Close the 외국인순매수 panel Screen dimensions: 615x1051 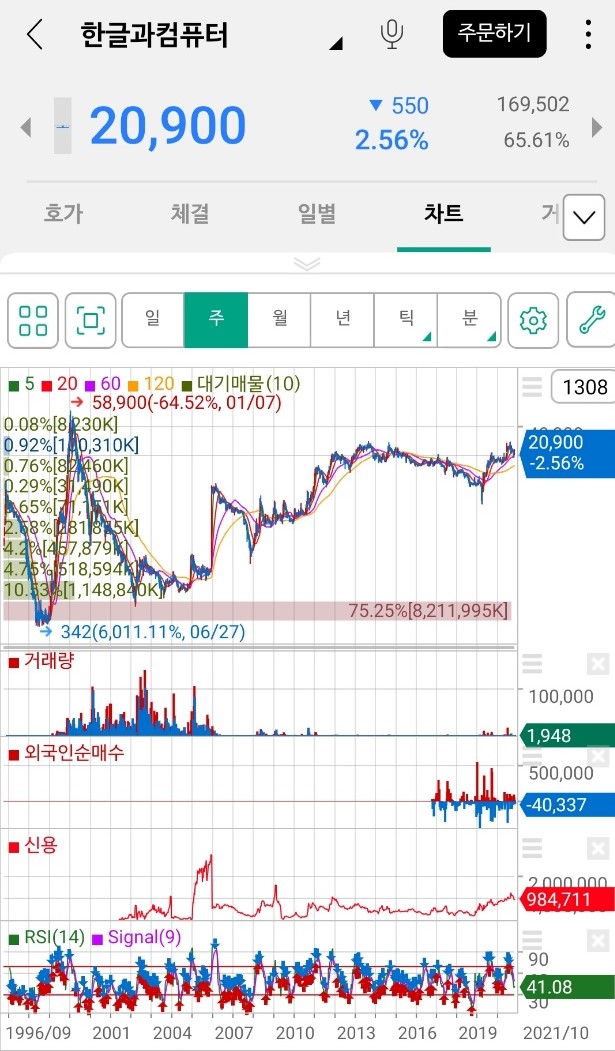coord(597,757)
